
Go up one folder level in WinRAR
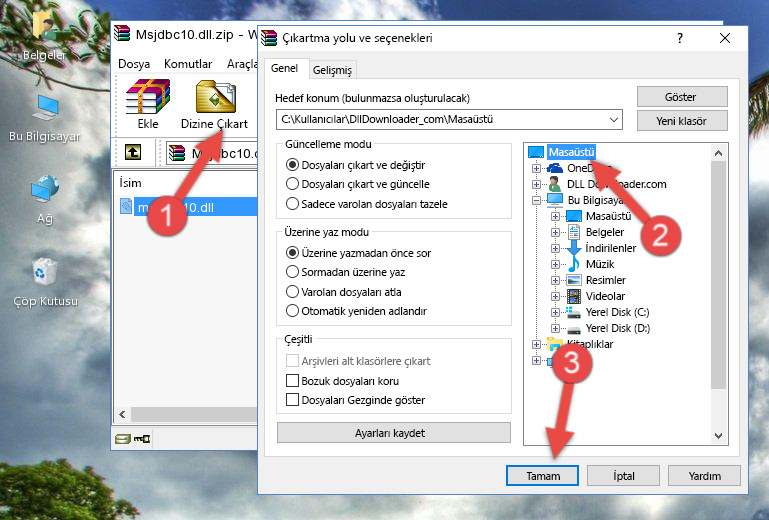[133, 153]
